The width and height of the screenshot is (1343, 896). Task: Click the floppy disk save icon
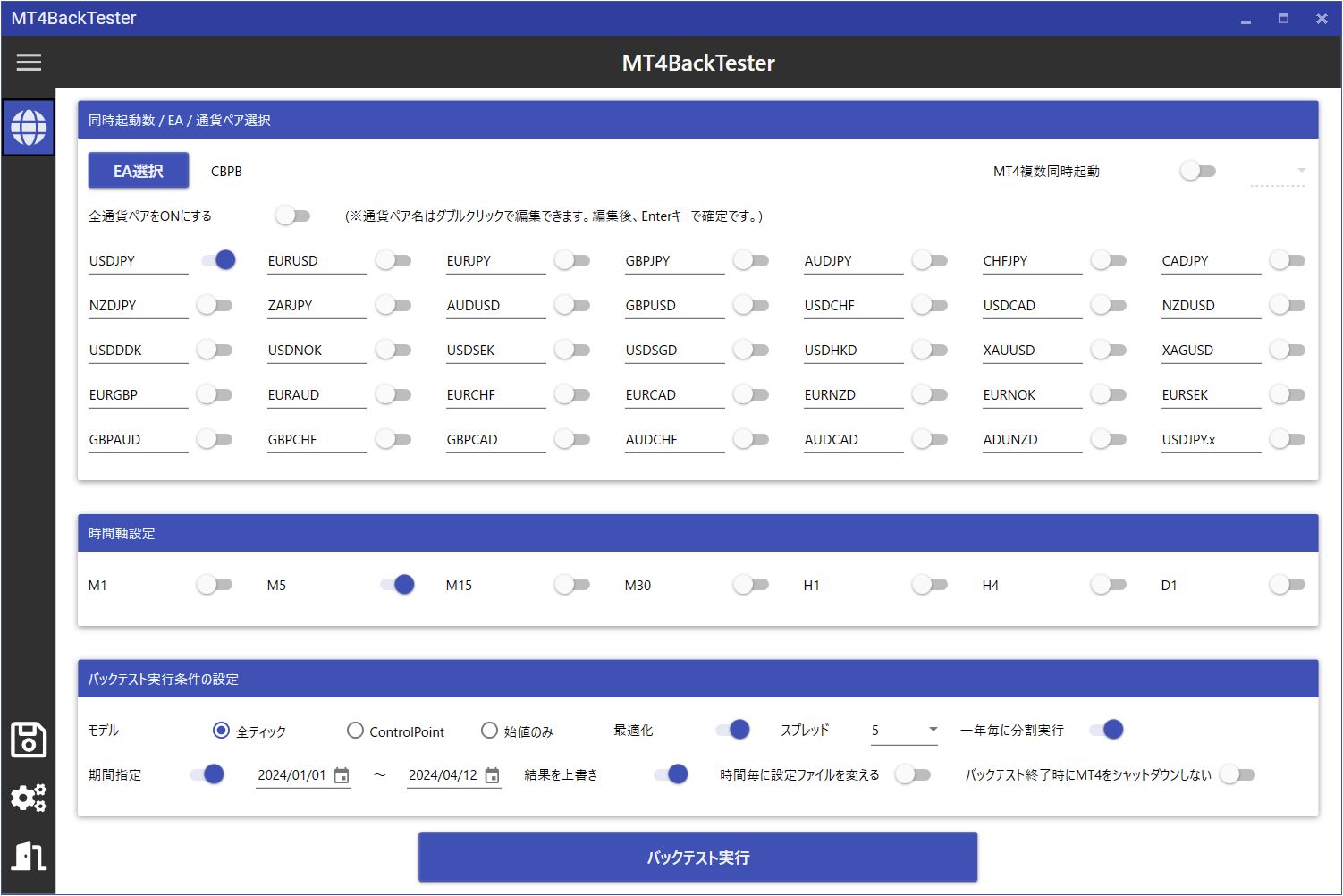[x=29, y=740]
